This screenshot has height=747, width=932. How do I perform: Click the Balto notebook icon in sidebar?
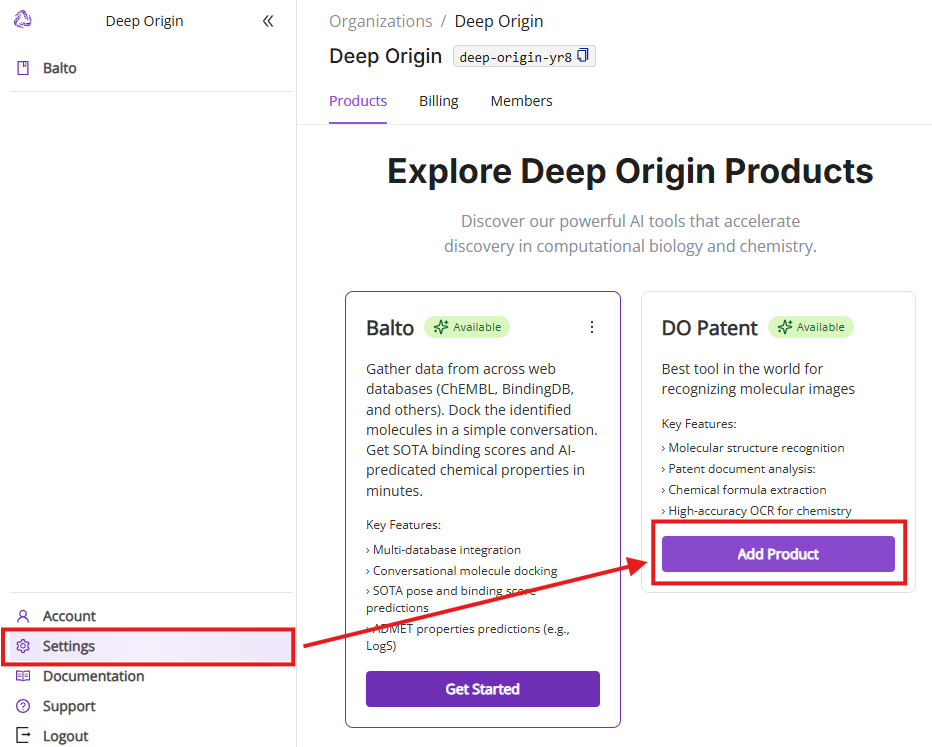(x=23, y=68)
